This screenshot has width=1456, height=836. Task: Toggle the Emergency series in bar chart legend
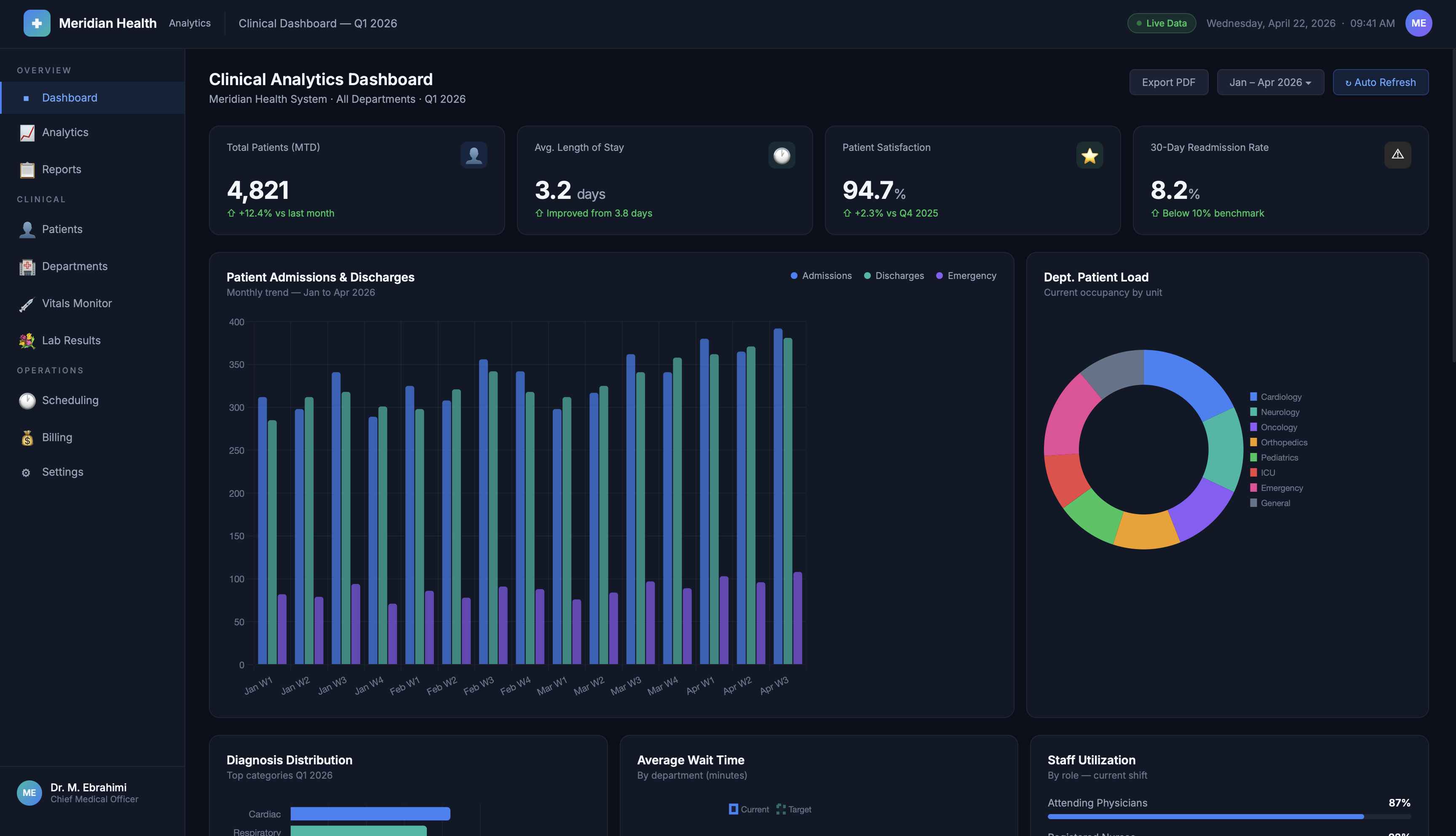point(966,276)
